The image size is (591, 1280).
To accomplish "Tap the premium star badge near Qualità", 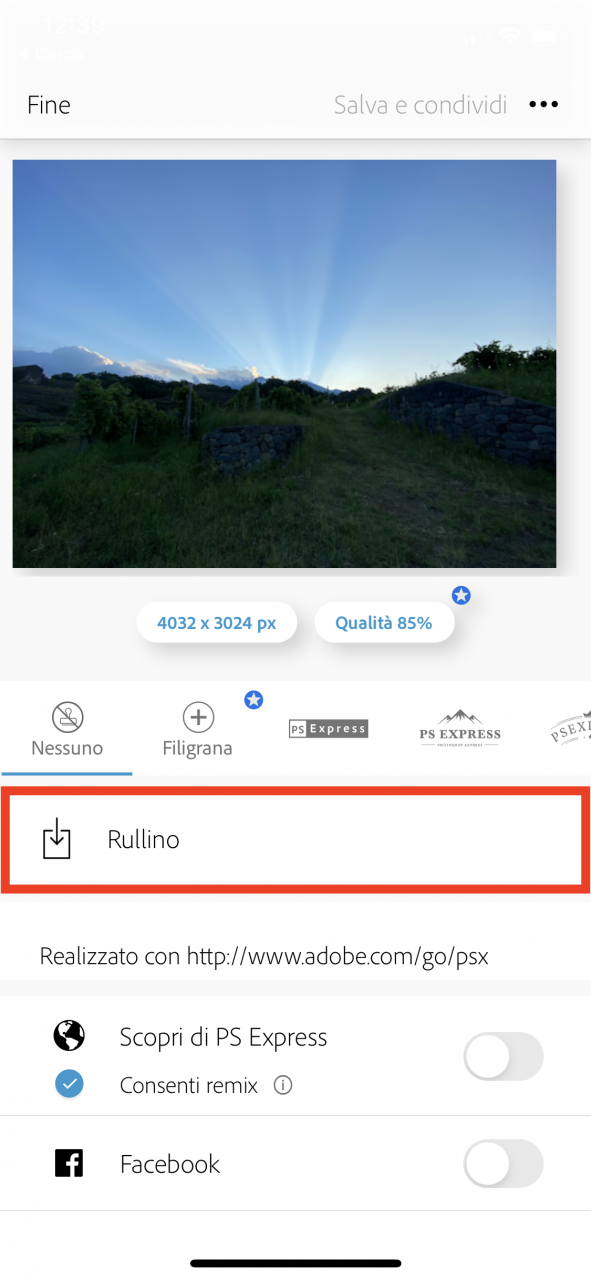I will [461, 596].
